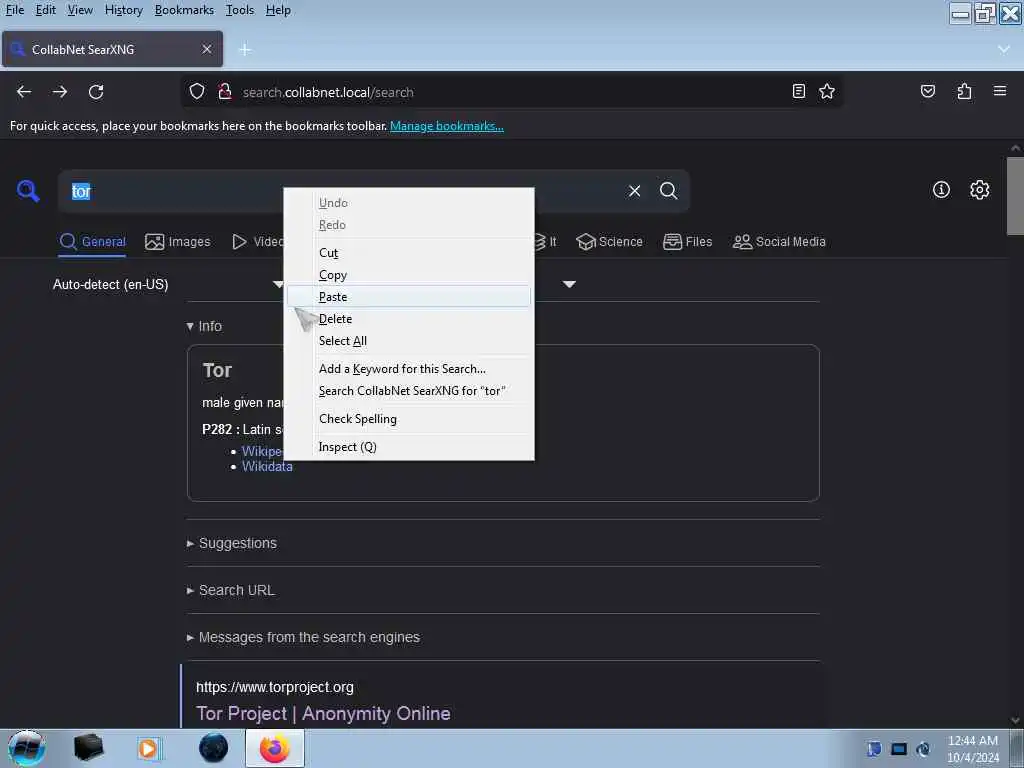Open the Wikidata link
Viewport: 1024px width, 768px height.
point(267,466)
